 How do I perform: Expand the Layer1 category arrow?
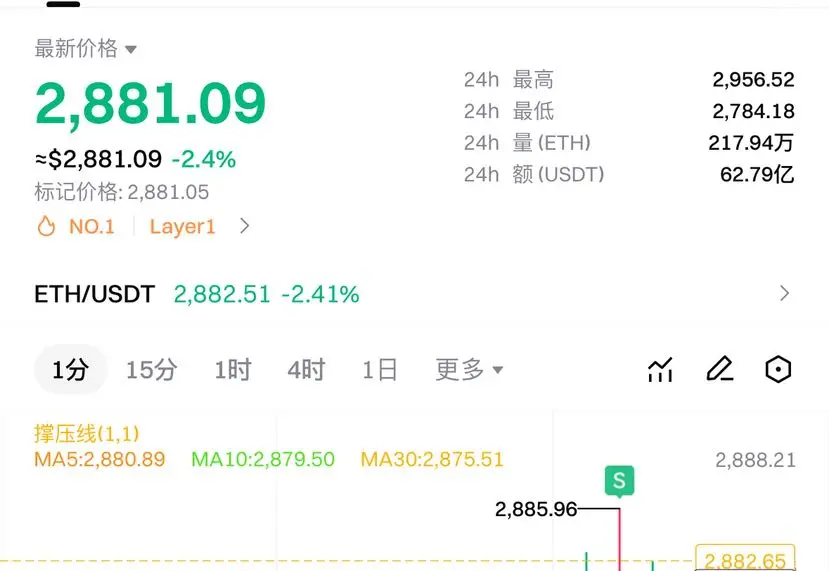[244, 226]
